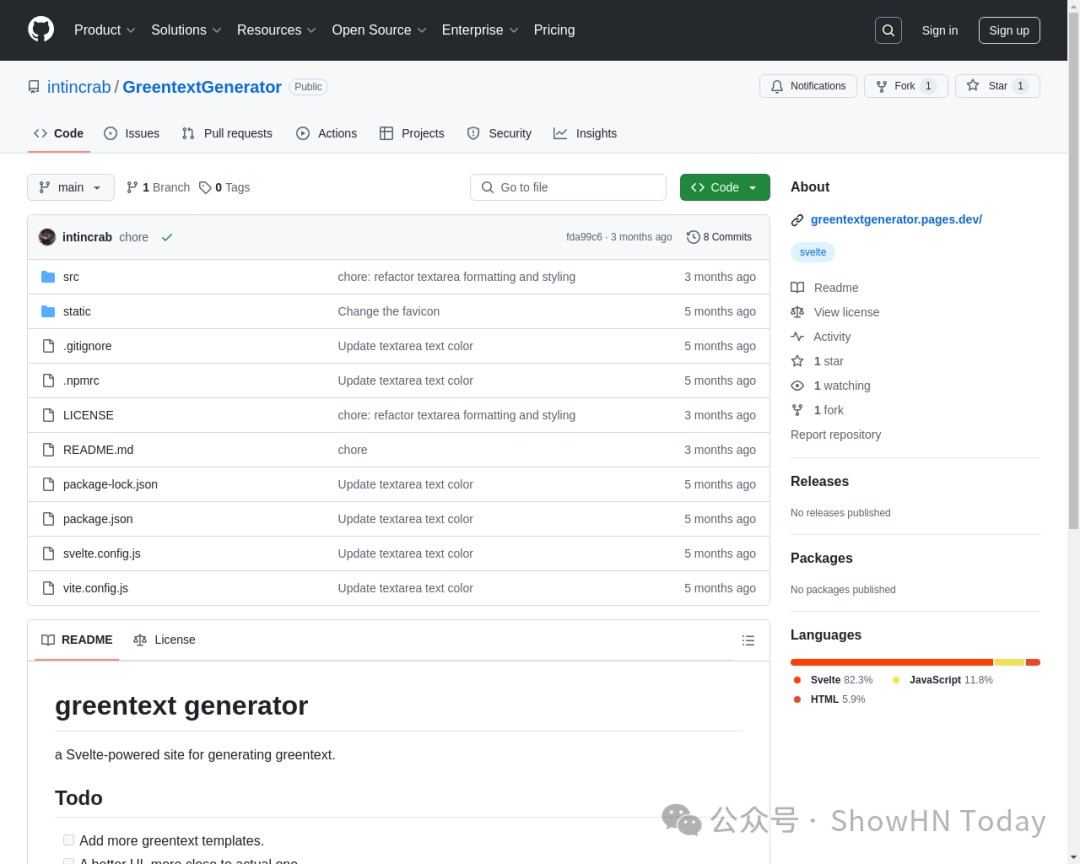Screen dimensions: 1080x864
Task: Click the Sign in link
Action: tap(939, 30)
